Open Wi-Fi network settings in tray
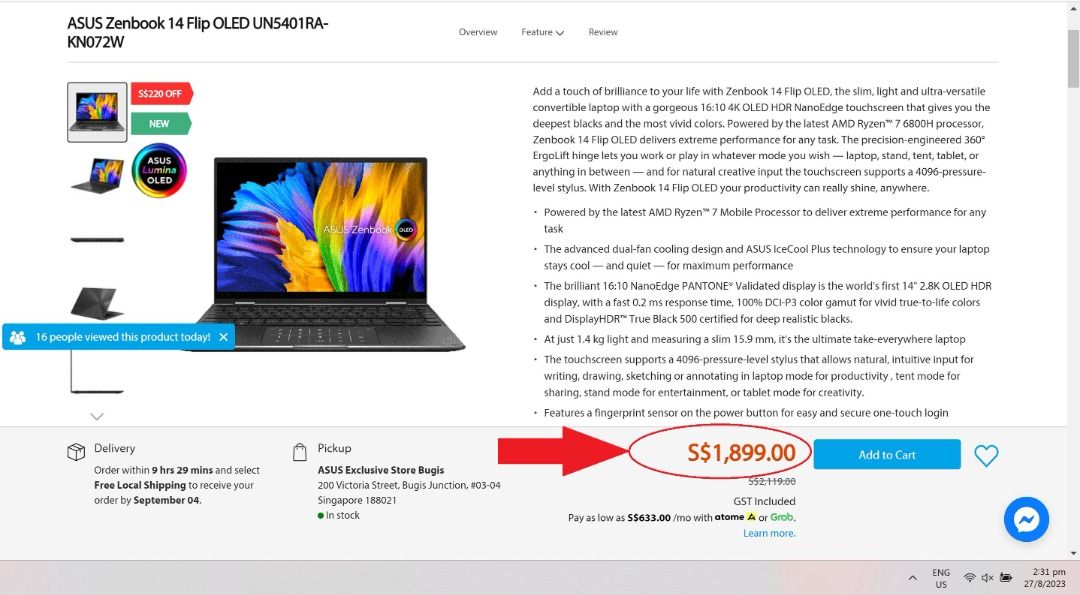Screen dimensions: 1080x595 coord(969,577)
